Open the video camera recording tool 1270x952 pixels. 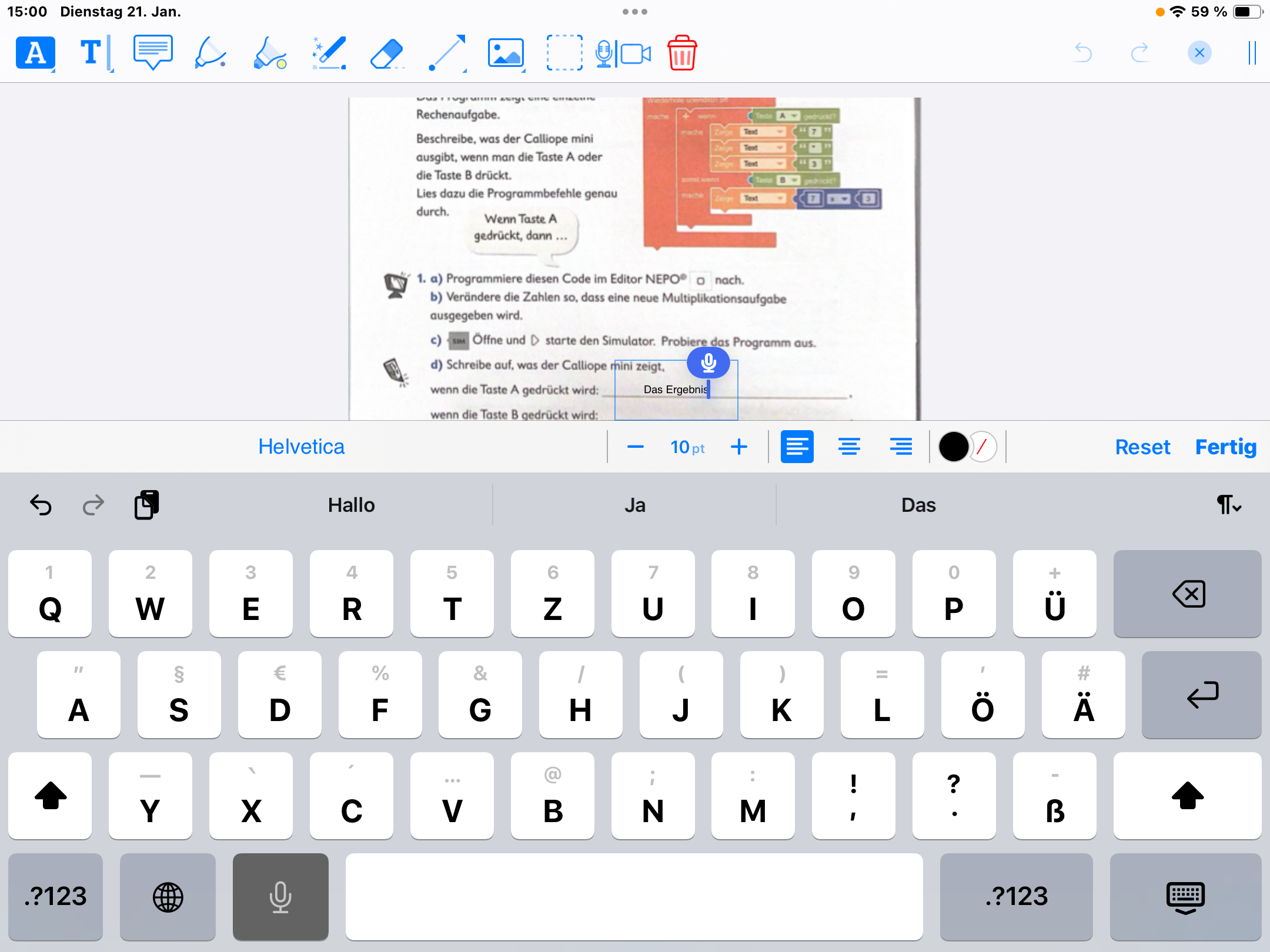[x=636, y=54]
